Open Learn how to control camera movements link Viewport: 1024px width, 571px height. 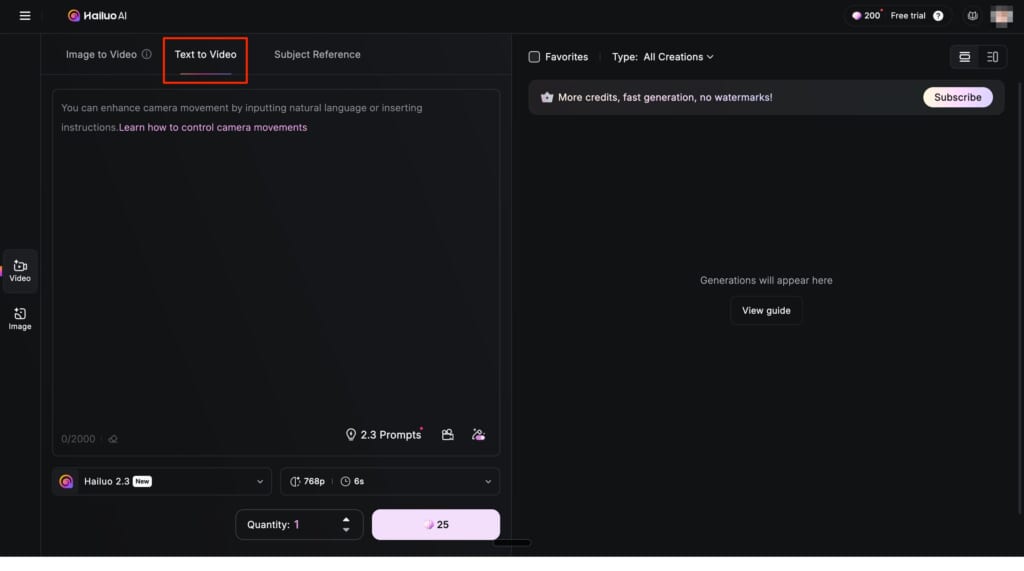click(x=213, y=127)
